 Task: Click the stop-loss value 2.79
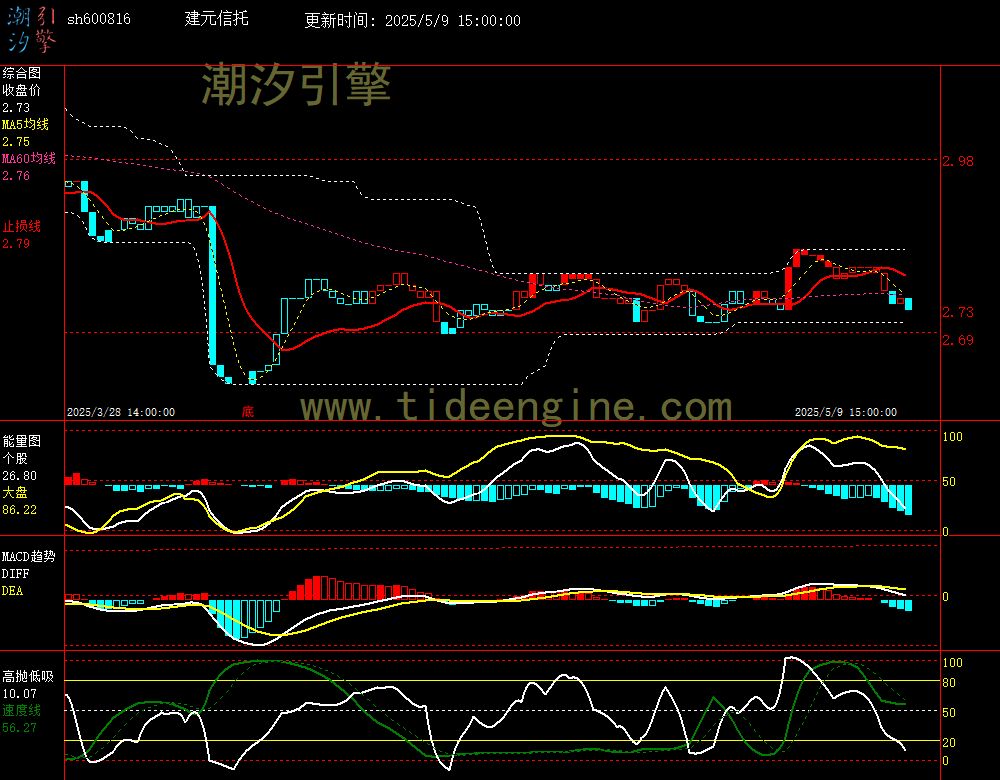(x=16, y=243)
